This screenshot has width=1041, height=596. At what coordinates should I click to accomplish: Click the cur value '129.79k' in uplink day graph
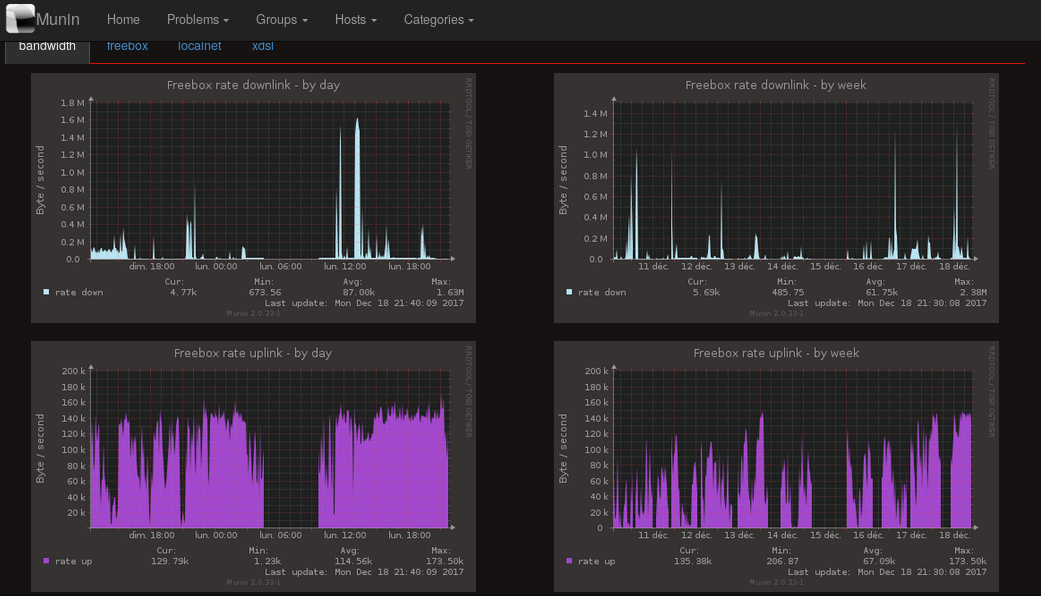coord(169,561)
